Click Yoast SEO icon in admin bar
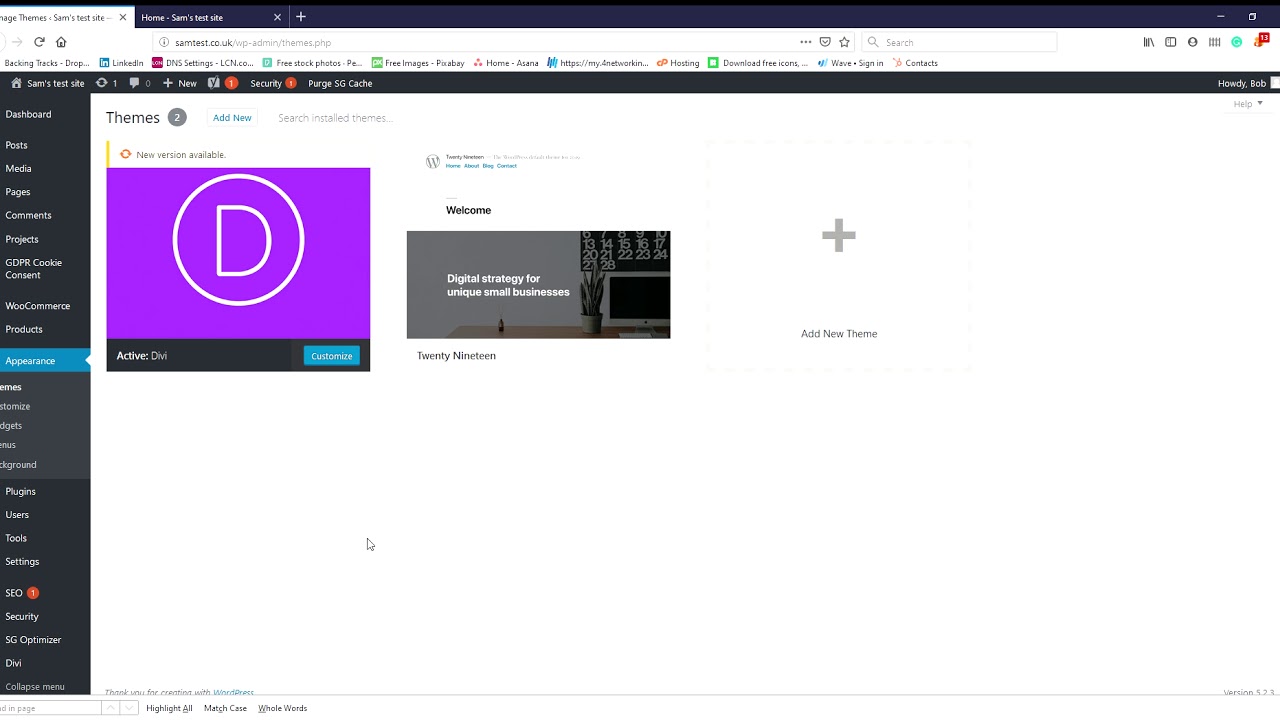Screen dimensions: 1280x720 pyautogui.click(x=222, y=83)
